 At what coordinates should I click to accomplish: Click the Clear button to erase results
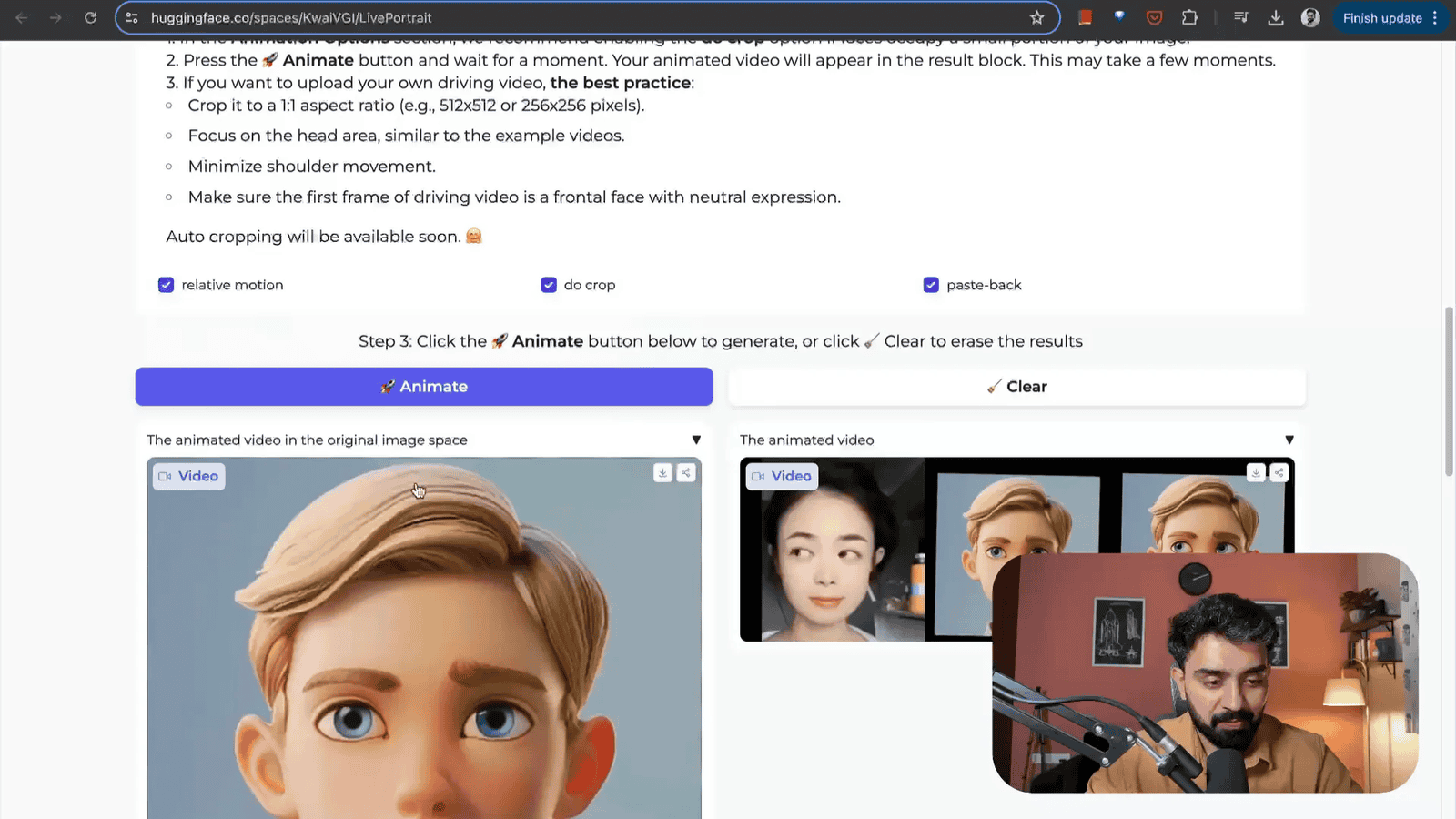click(1016, 386)
